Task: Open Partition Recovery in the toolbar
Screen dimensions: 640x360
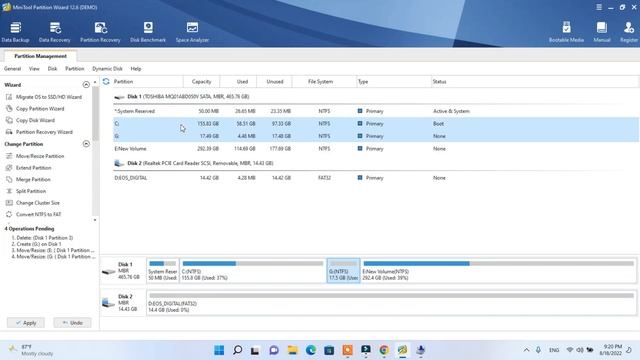Action: (x=100, y=32)
